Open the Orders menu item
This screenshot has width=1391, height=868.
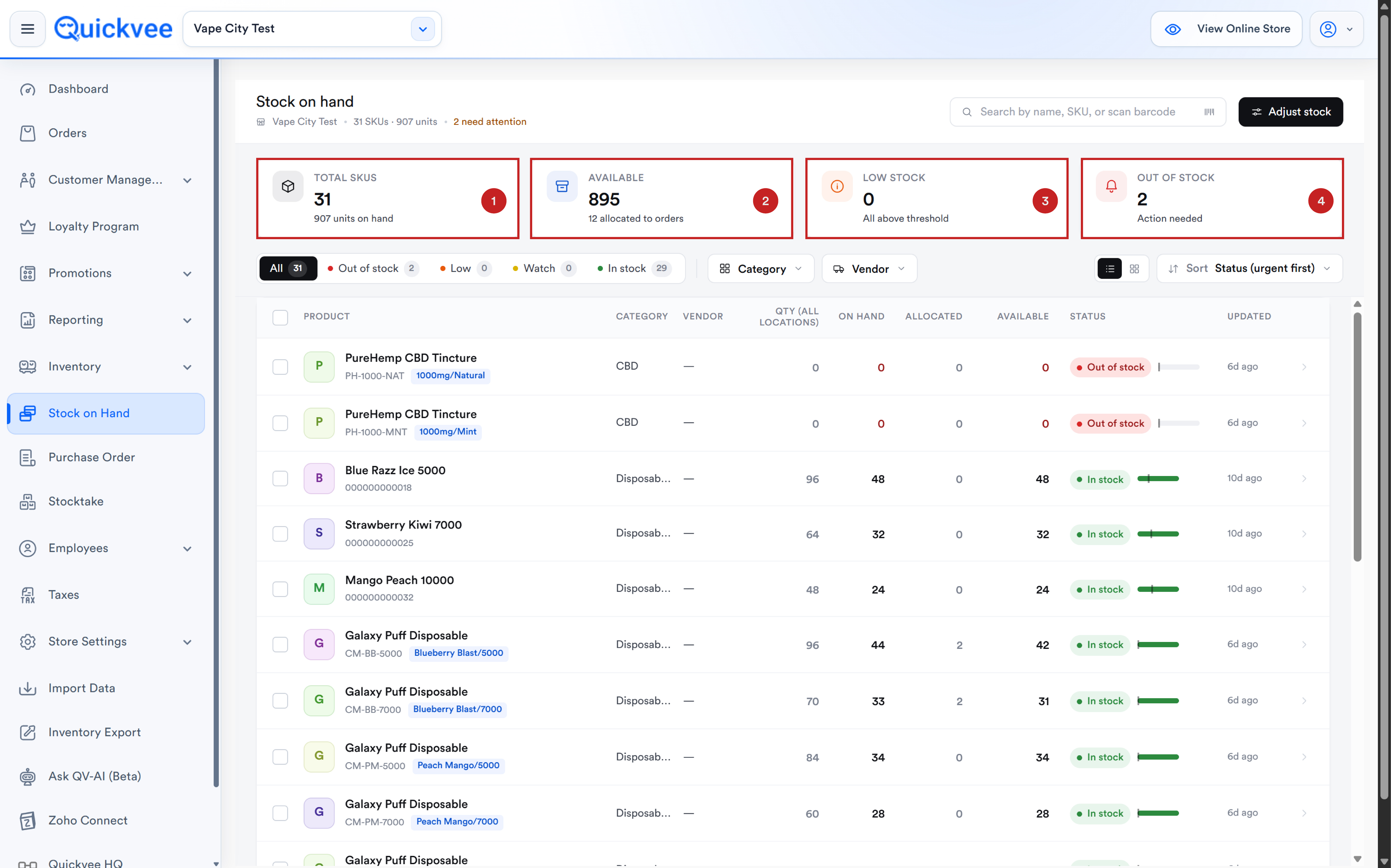(106, 133)
